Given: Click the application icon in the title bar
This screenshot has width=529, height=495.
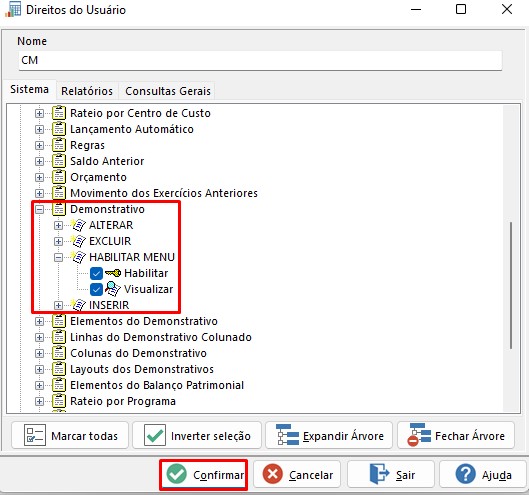Looking at the screenshot, I should (x=12, y=9).
